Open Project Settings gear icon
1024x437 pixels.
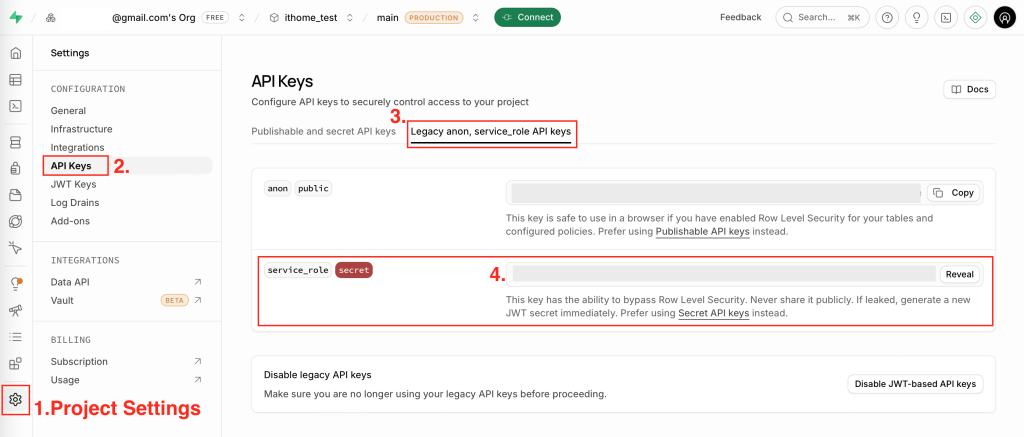coord(16,399)
